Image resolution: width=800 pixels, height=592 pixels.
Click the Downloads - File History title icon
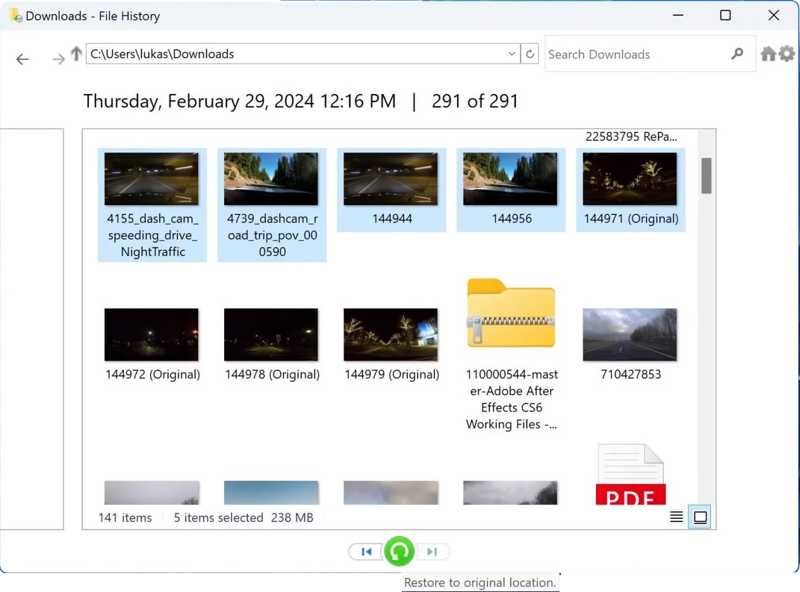click(16, 16)
